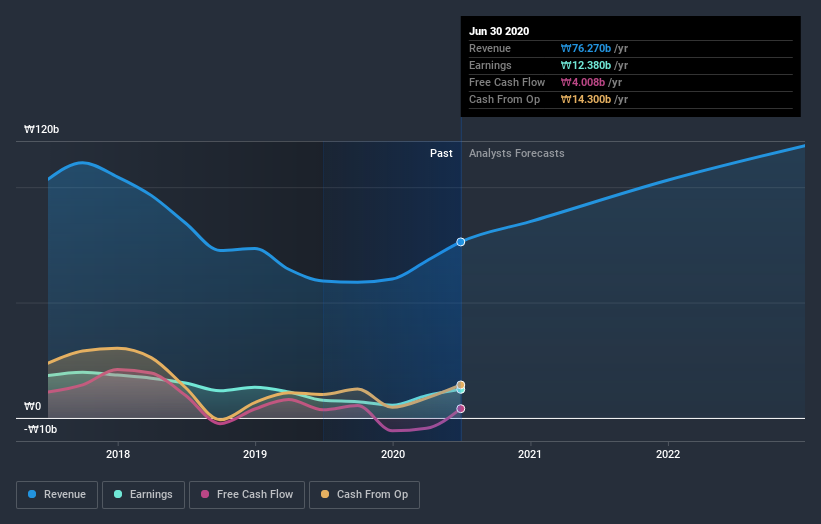
Task: Select the 2020 x-axis label
Action: pos(393,454)
